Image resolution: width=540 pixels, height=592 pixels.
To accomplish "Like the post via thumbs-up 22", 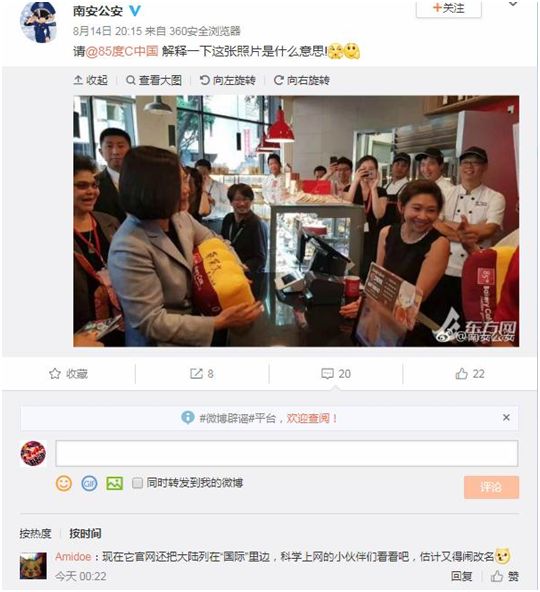I will (461, 374).
